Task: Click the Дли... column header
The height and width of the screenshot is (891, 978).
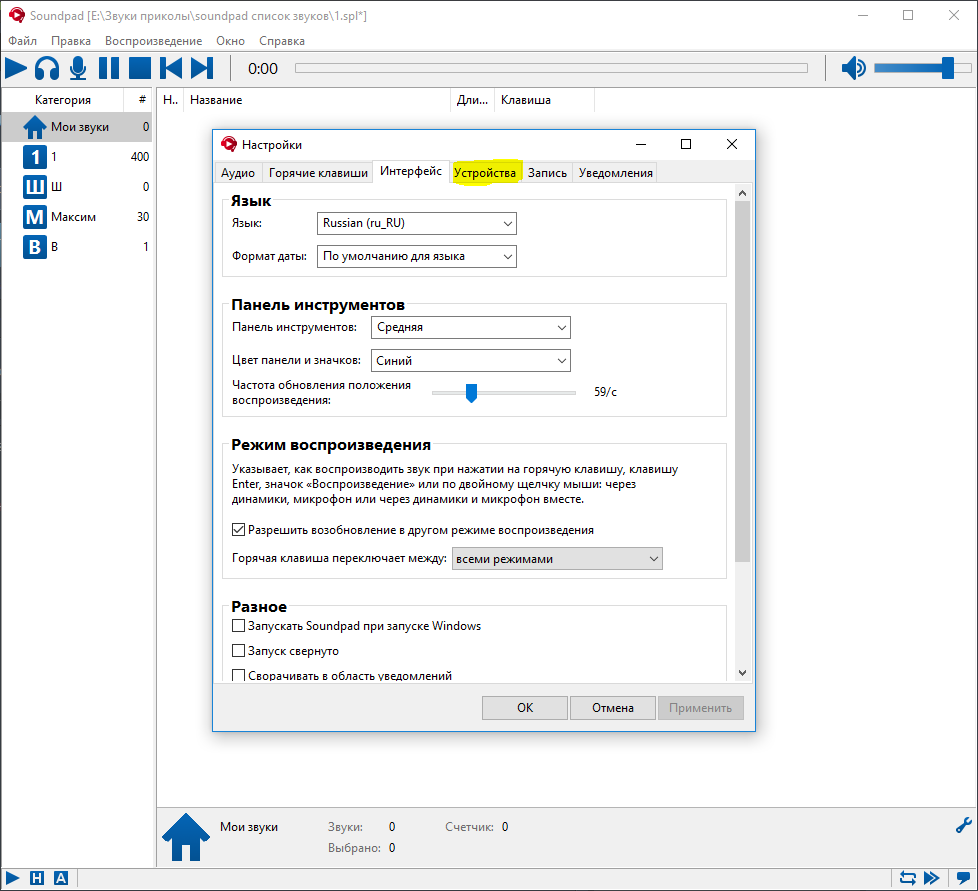Action: click(x=472, y=100)
